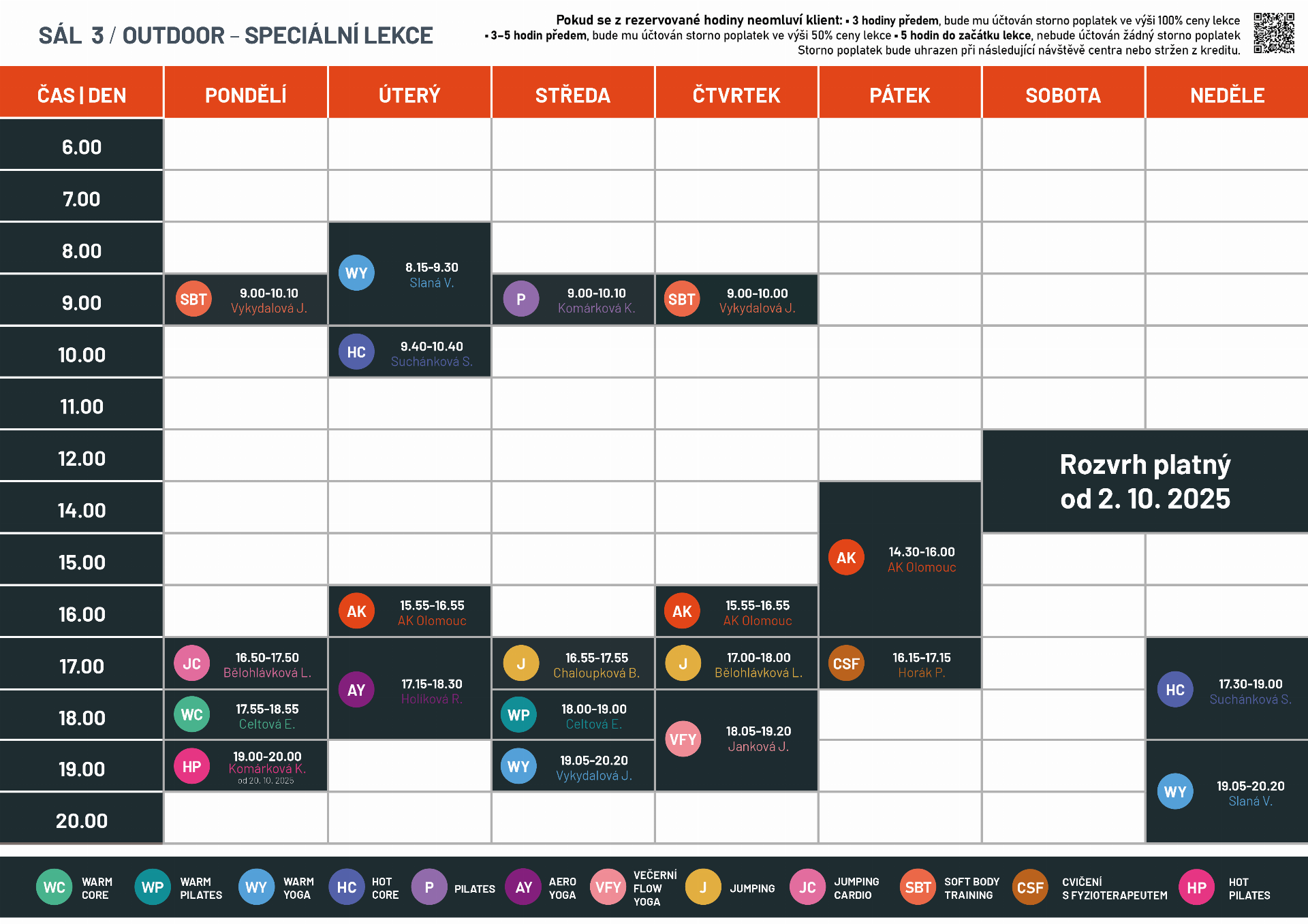The width and height of the screenshot is (1308, 924).
Task: Click the AK icon in Friday 14.30-16.00 slot
Action: click(x=846, y=558)
